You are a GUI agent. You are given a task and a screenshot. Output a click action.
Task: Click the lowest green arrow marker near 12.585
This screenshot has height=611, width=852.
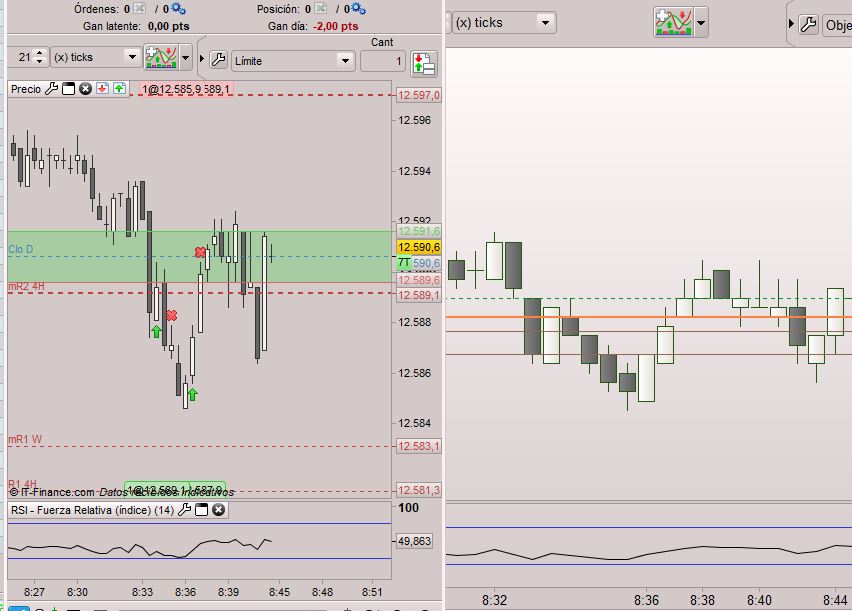coord(192,394)
